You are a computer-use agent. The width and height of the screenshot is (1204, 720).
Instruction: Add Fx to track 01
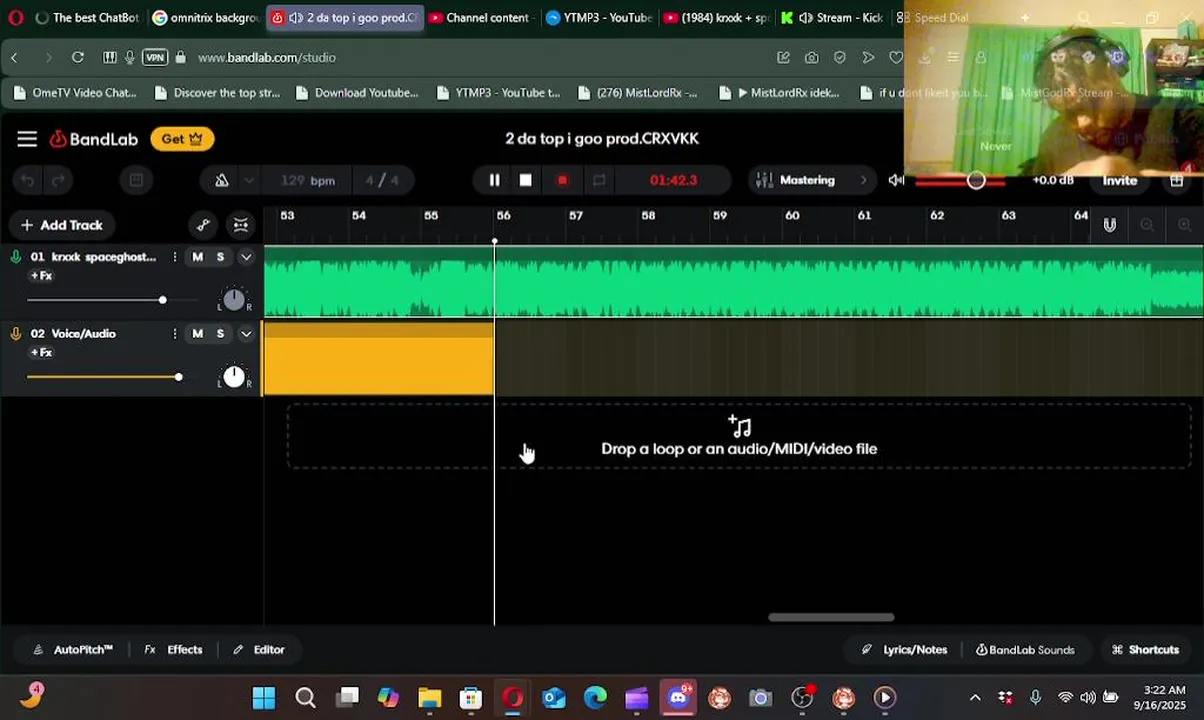pos(41,276)
